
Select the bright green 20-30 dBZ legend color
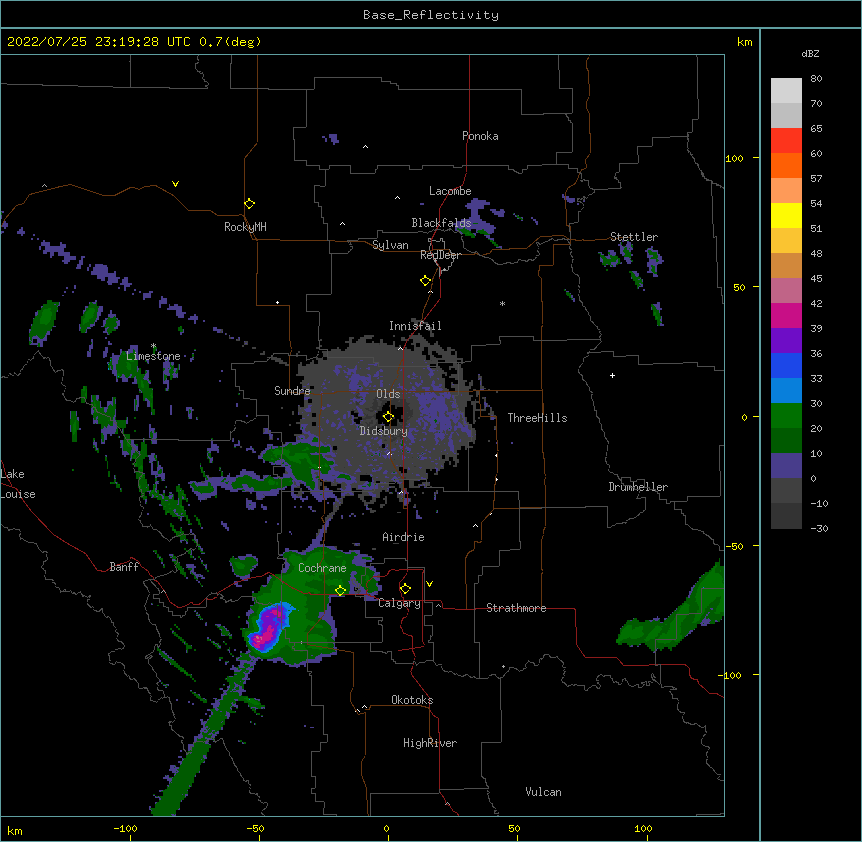(786, 416)
